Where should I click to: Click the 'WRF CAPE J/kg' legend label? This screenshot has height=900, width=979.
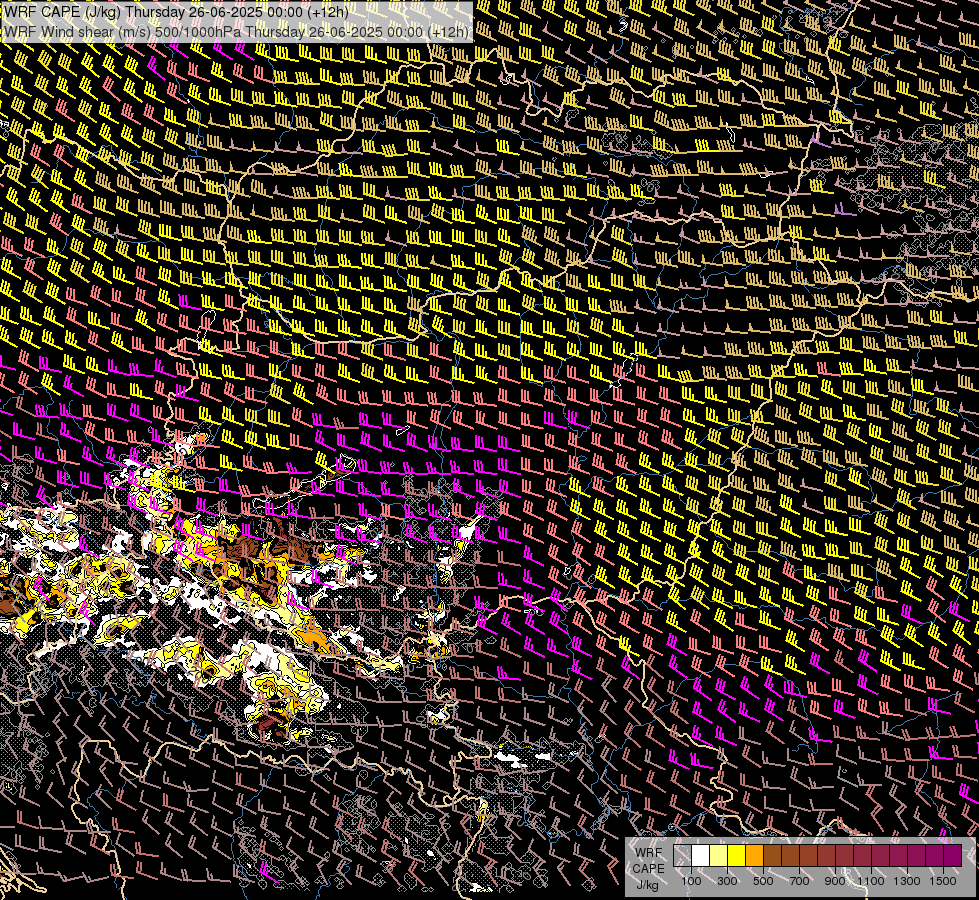click(x=649, y=868)
